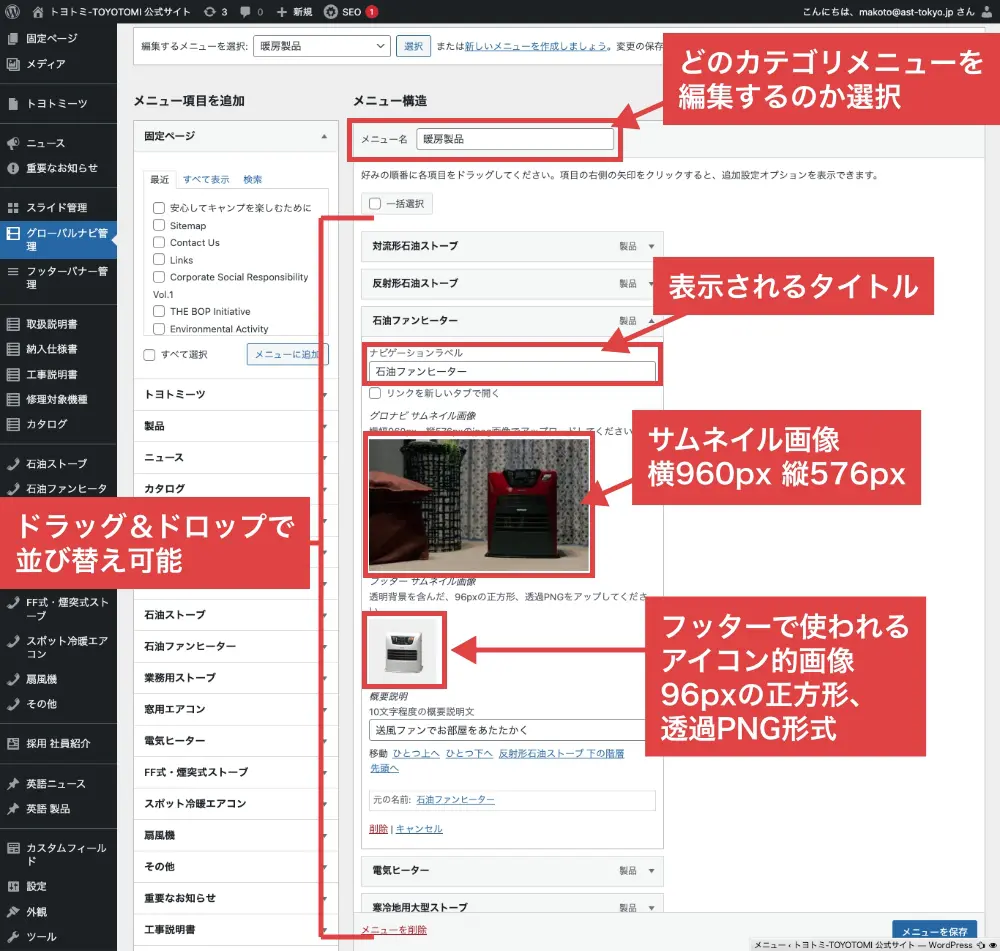The image size is (1000, 951).
Task: Click the メニューを削除 link
Action: point(394,930)
